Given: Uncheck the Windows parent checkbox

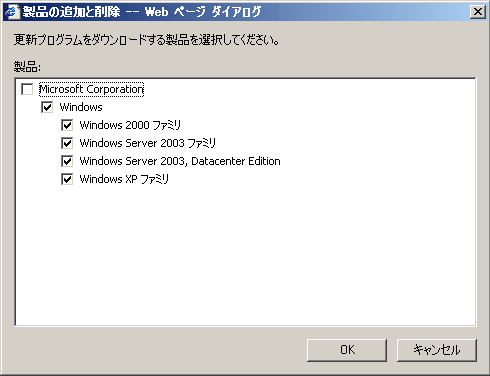Looking at the screenshot, I should [x=47, y=107].
